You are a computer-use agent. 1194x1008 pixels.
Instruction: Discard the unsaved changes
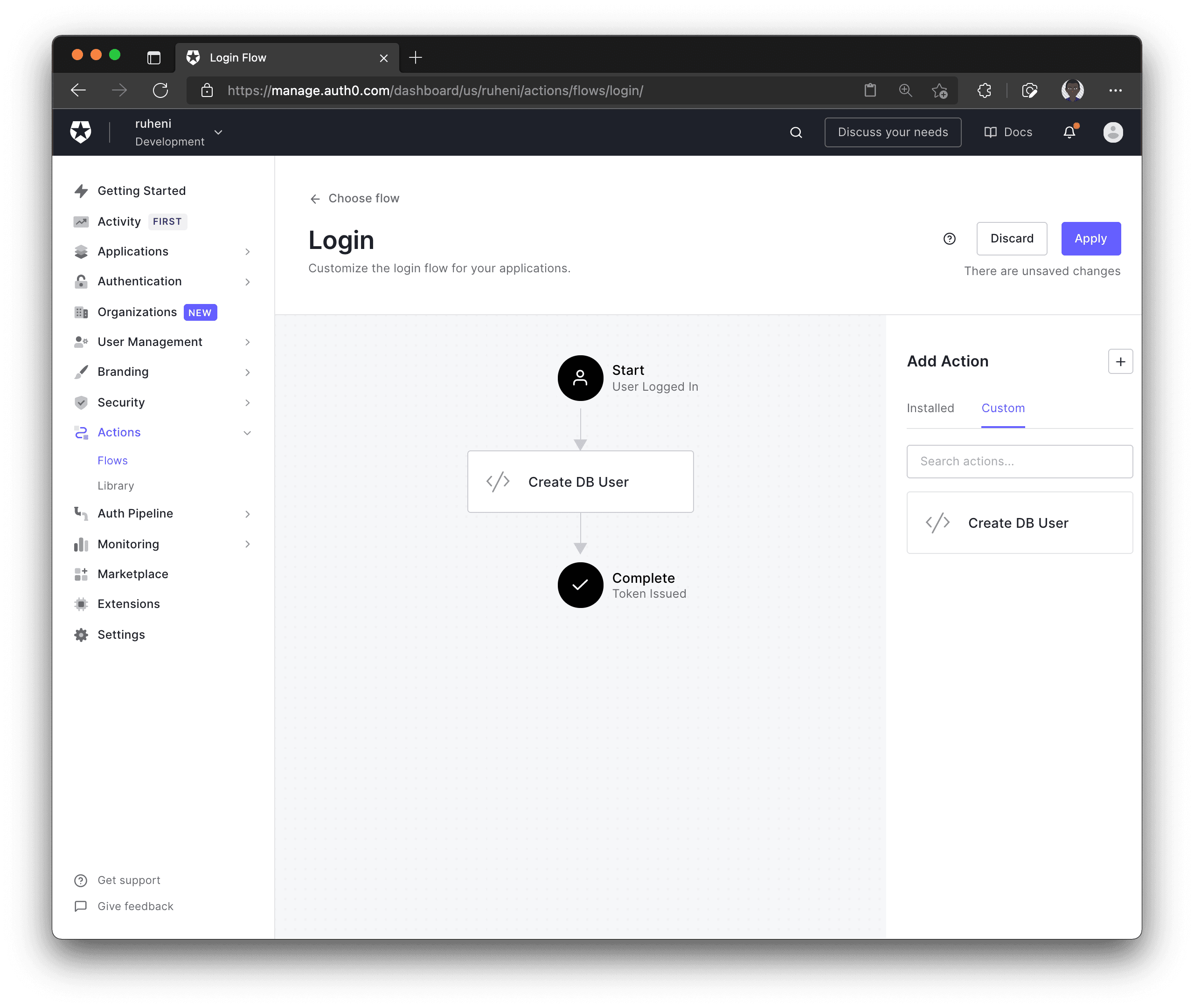(x=1012, y=238)
